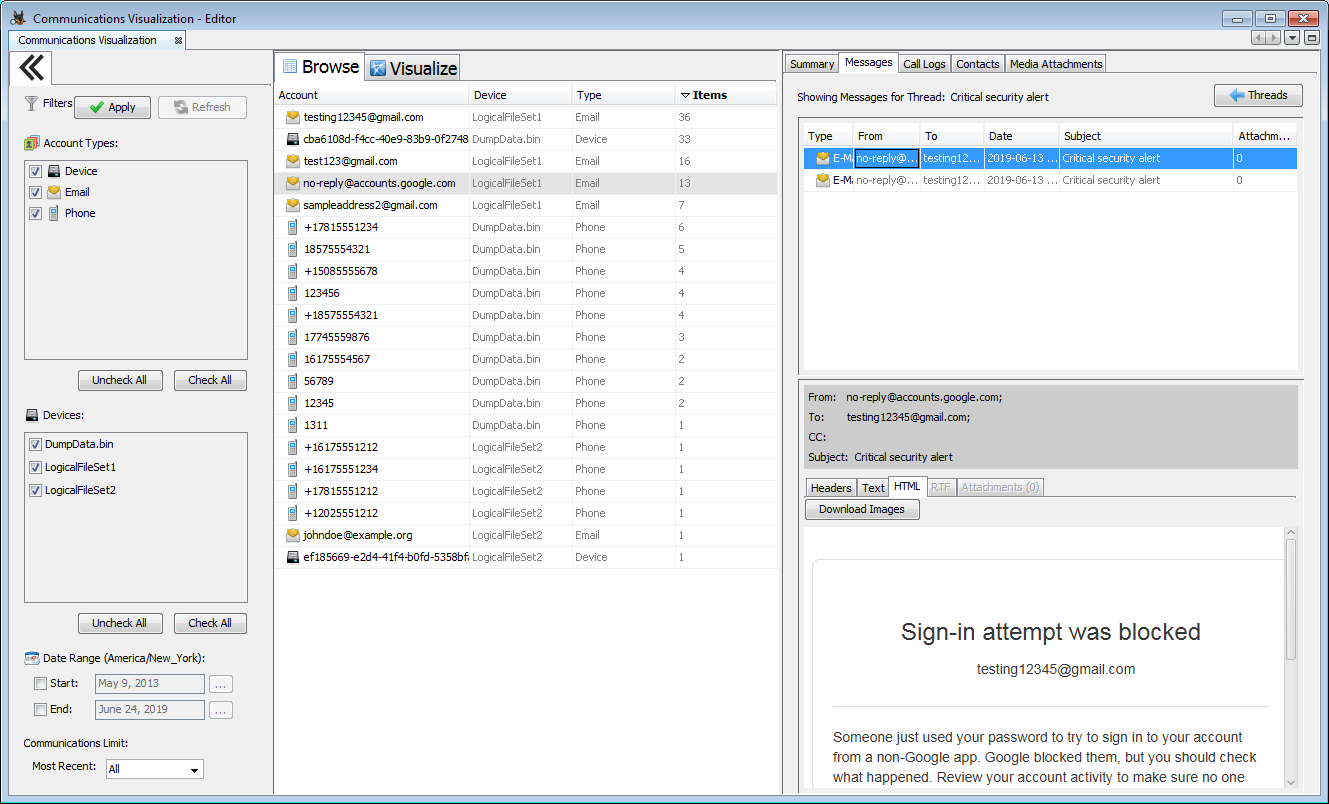Click phone icon next to +17815551234
Image resolution: width=1329 pixels, height=804 pixels.
[x=292, y=227]
